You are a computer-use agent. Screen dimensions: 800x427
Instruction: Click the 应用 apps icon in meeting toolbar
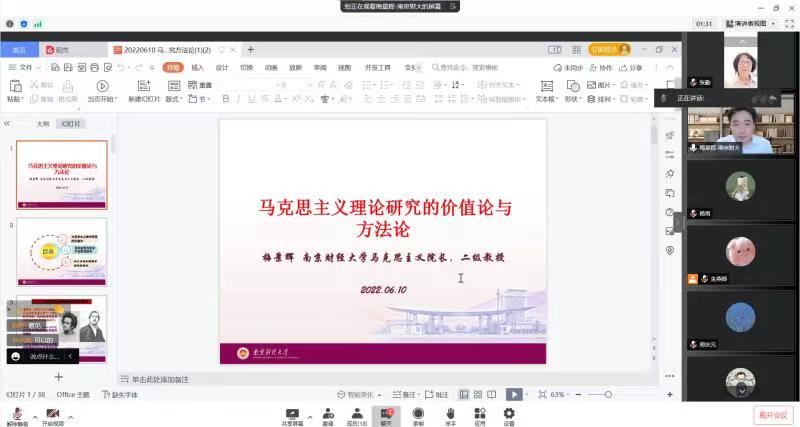(x=480, y=413)
